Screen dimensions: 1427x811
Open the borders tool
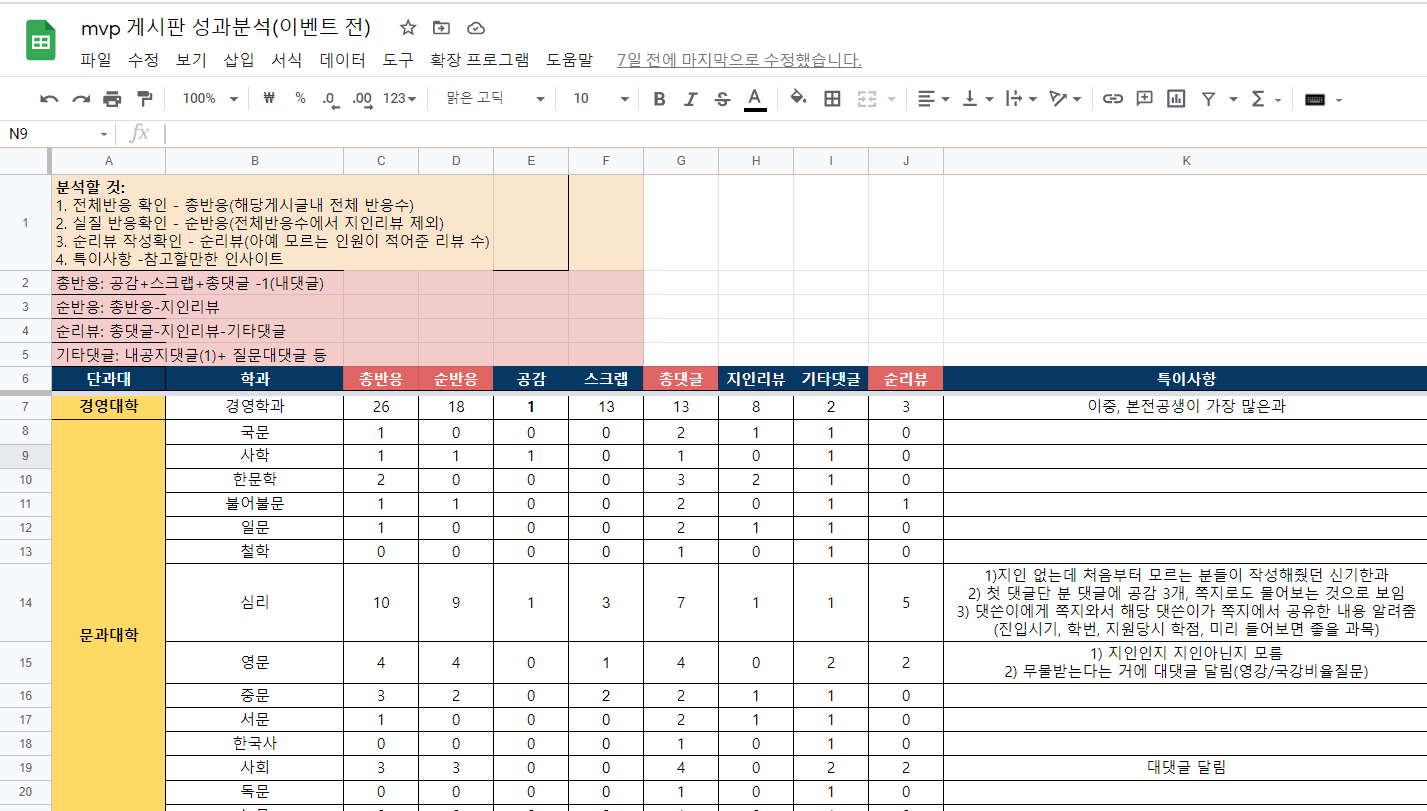tap(832, 99)
